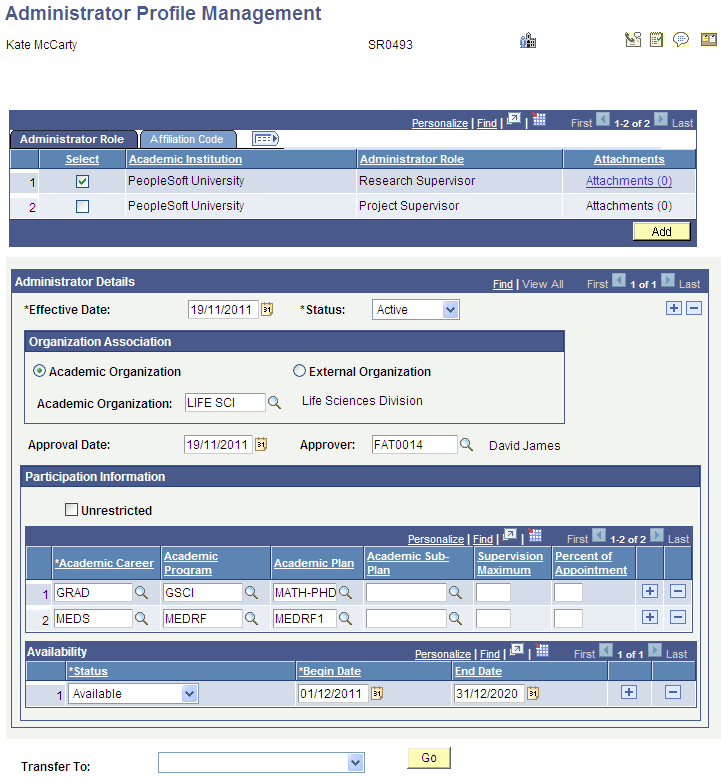Look up Academic Plan MATH-PHD

point(345,593)
